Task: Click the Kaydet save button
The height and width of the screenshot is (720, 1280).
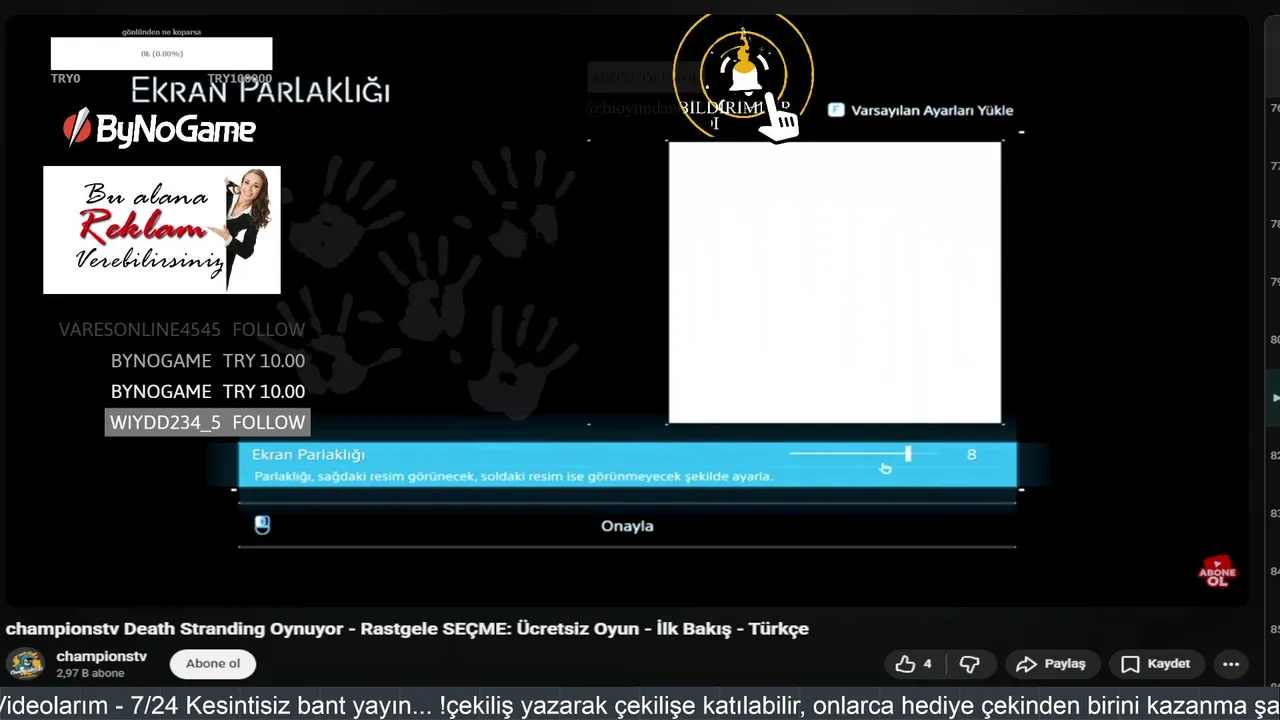Action: pyautogui.click(x=1155, y=664)
